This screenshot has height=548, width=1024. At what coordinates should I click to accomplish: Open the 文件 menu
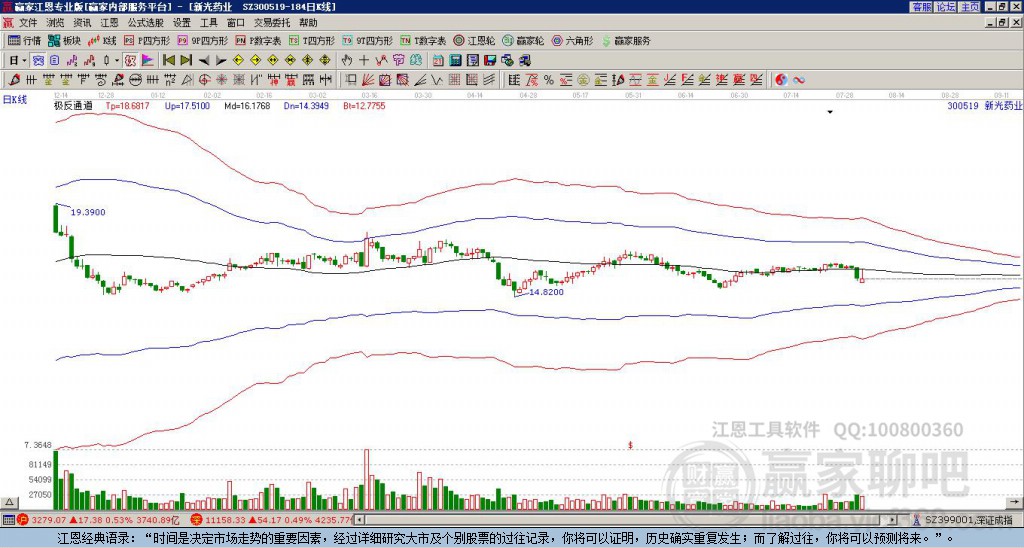[28, 23]
